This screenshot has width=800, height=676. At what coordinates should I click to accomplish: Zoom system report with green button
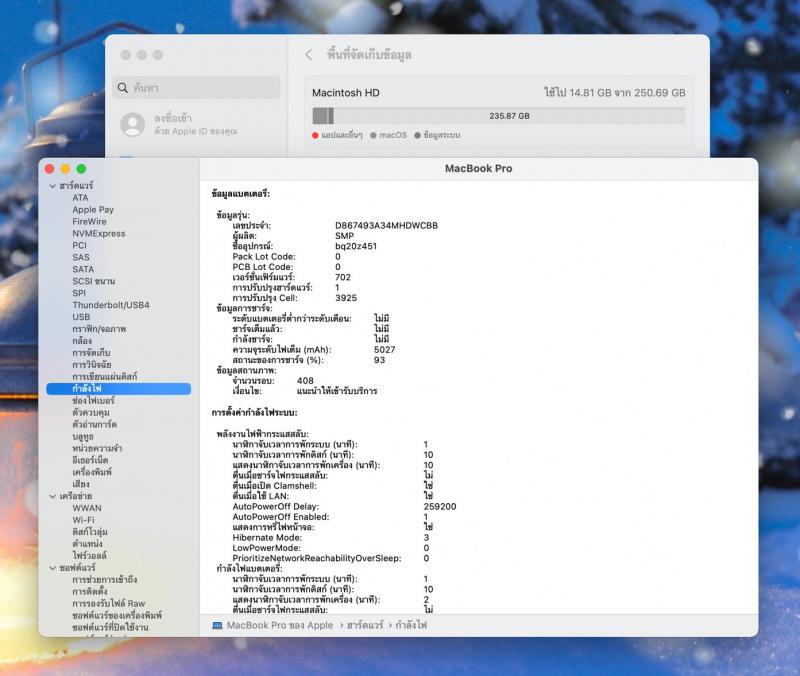tap(81, 169)
